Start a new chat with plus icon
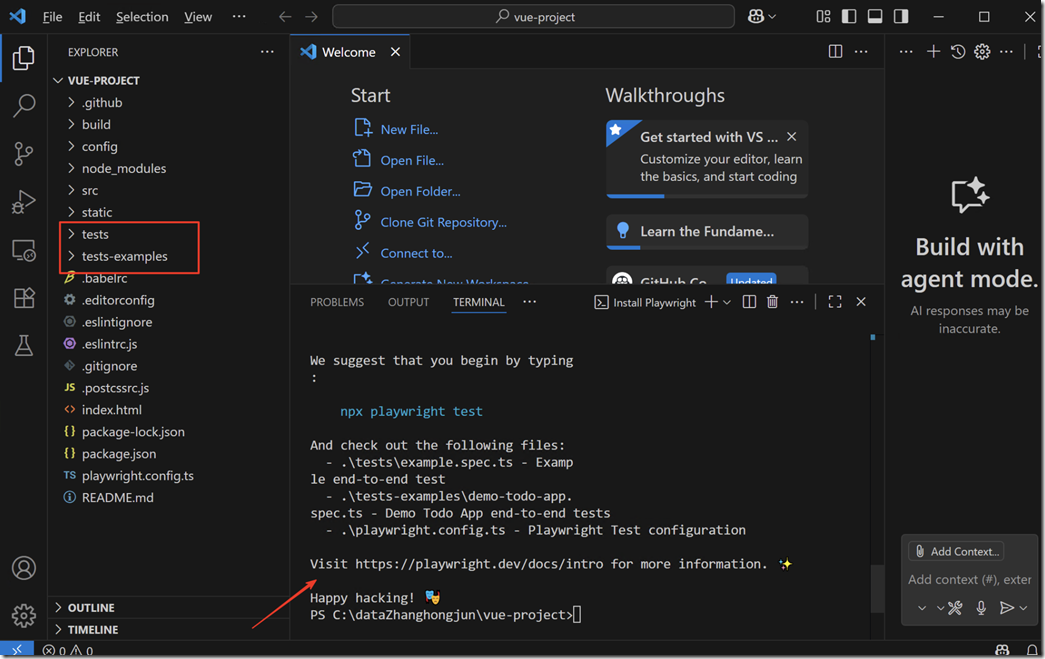 (x=933, y=51)
